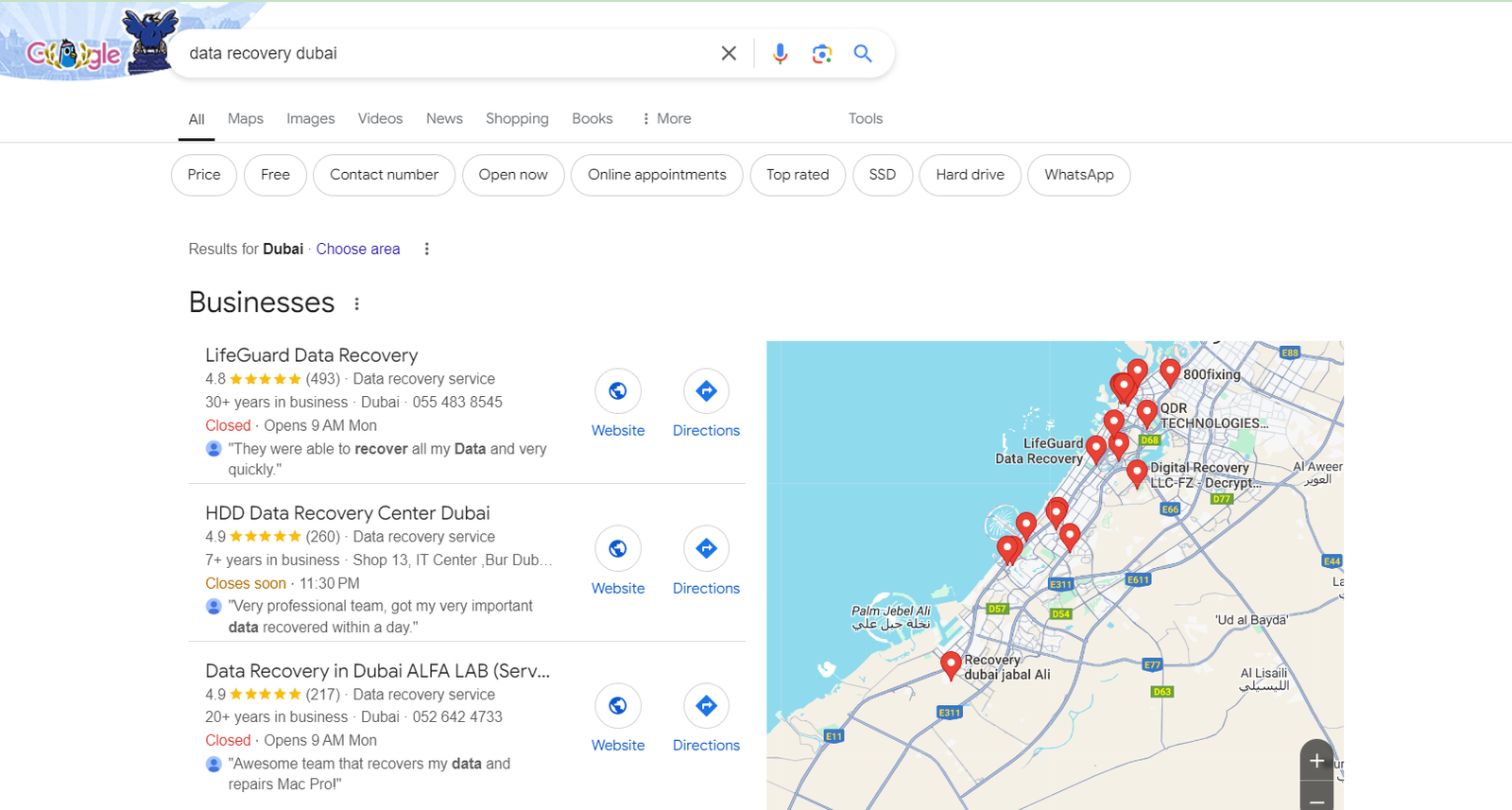The image size is (1512, 810).
Task: Open LifeGuard Data Recovery website icon
Action: (x=618, y=391)
